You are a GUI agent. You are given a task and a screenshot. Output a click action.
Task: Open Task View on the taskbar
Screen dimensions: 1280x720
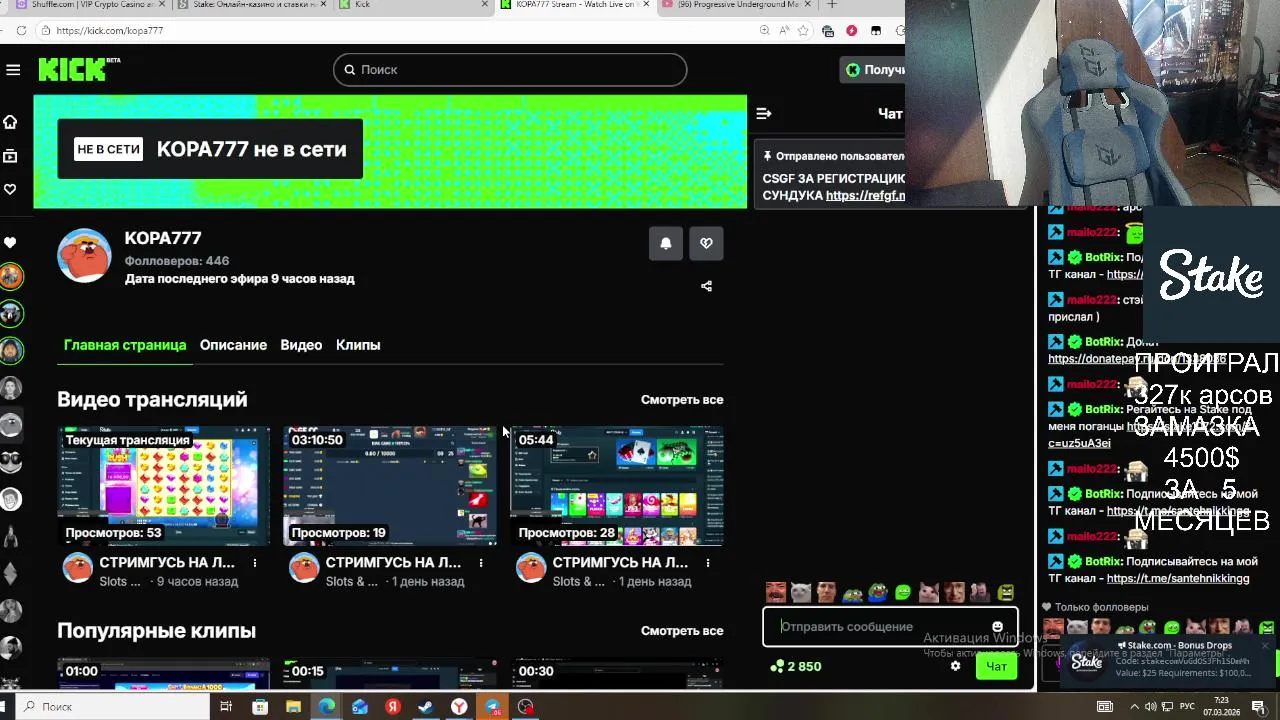coord(226,707)
